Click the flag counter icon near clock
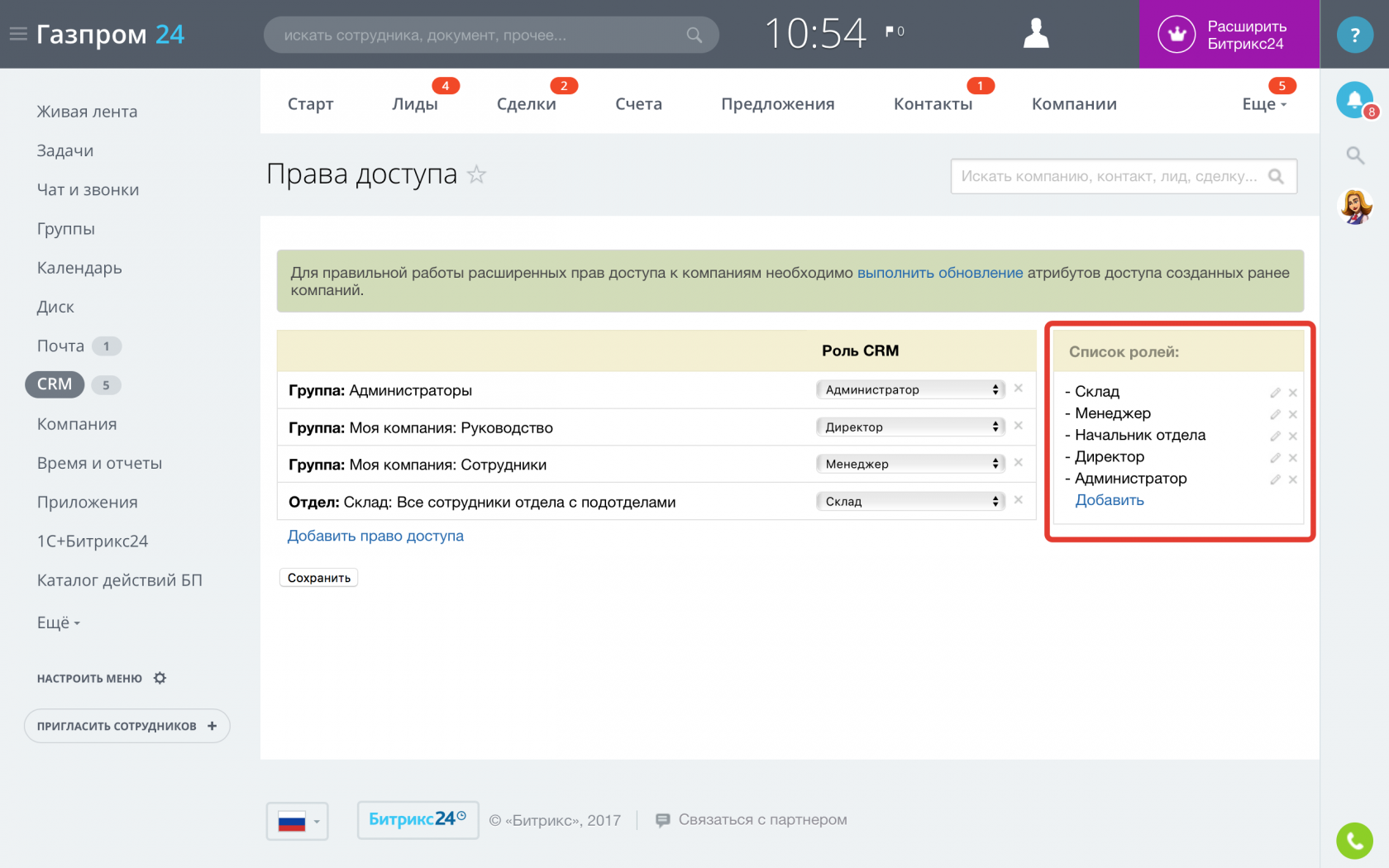1389x868 pixels. [895, 31]
